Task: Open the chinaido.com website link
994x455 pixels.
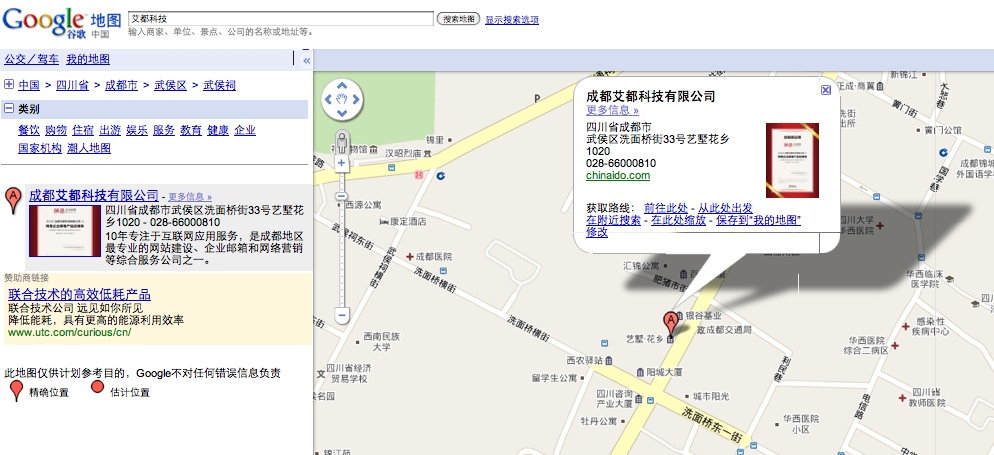Action: pos(617,176)
